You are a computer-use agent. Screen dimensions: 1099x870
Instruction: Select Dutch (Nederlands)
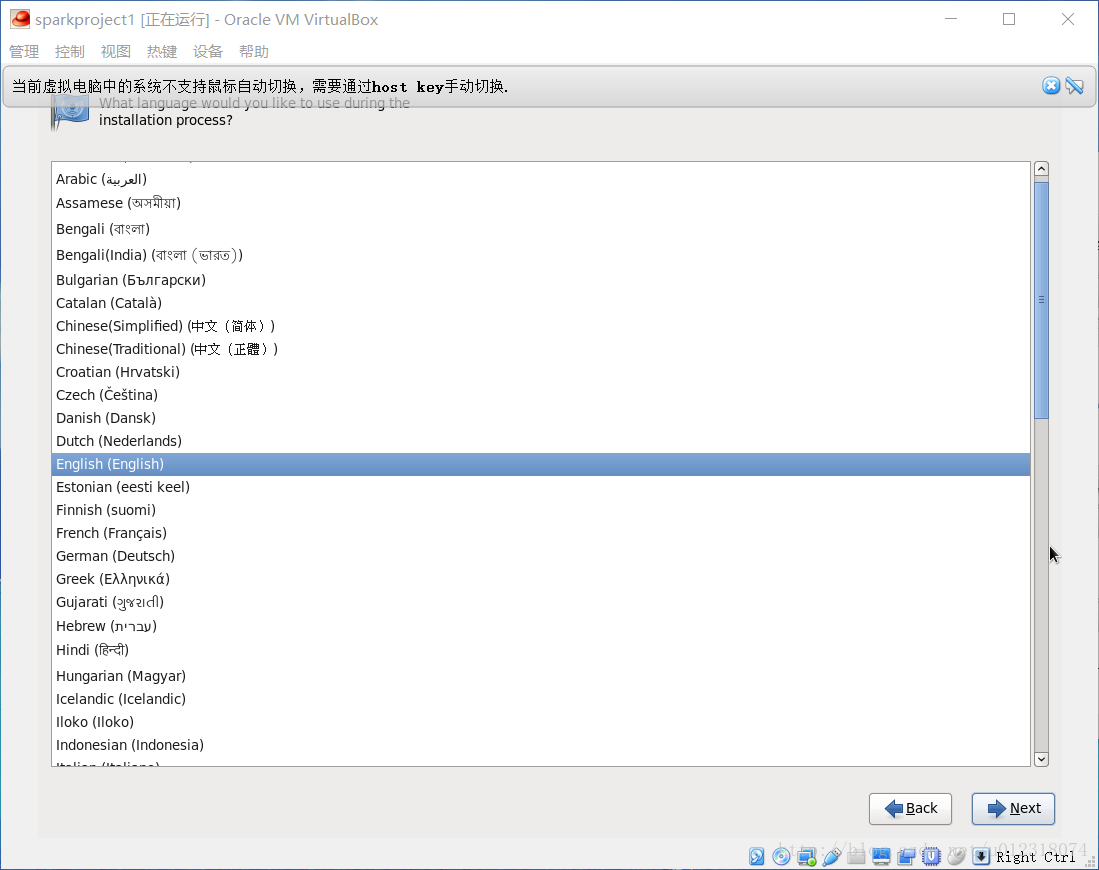point(540,441)
